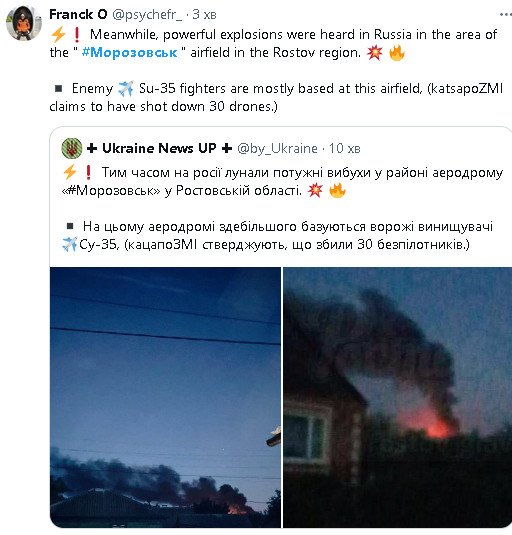512x535 pixels.
Task: Open the Ukraine News UP account name
Action: (159, 148)
